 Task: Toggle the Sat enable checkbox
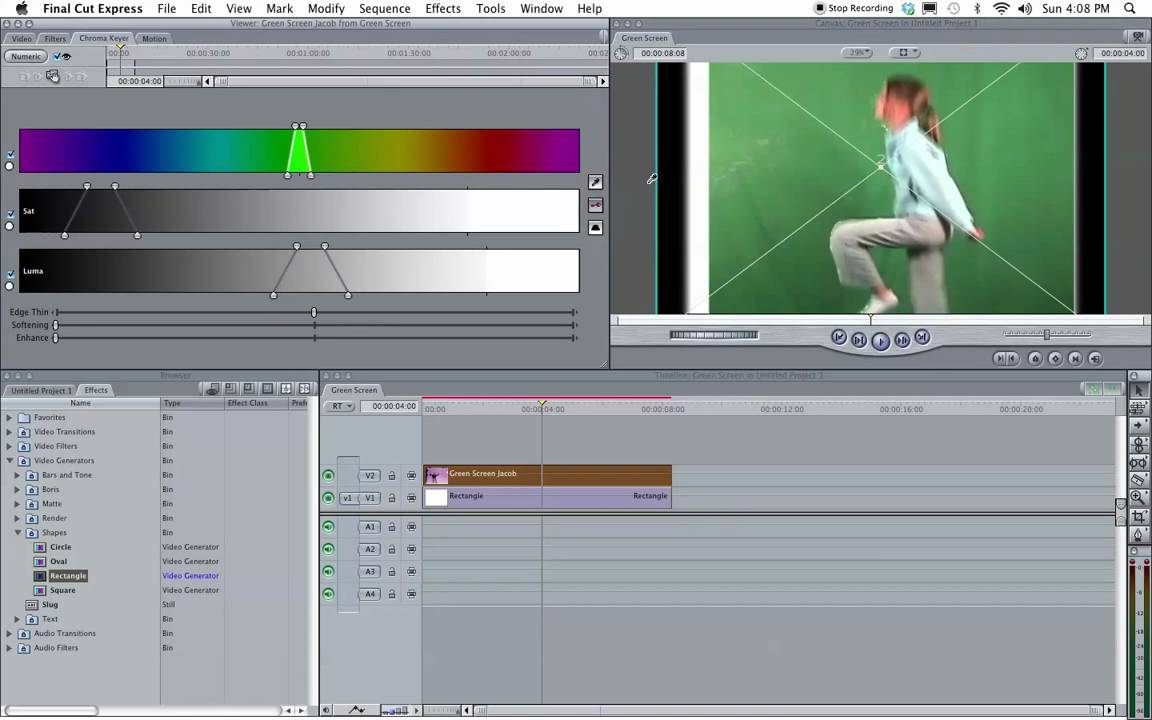10,215
